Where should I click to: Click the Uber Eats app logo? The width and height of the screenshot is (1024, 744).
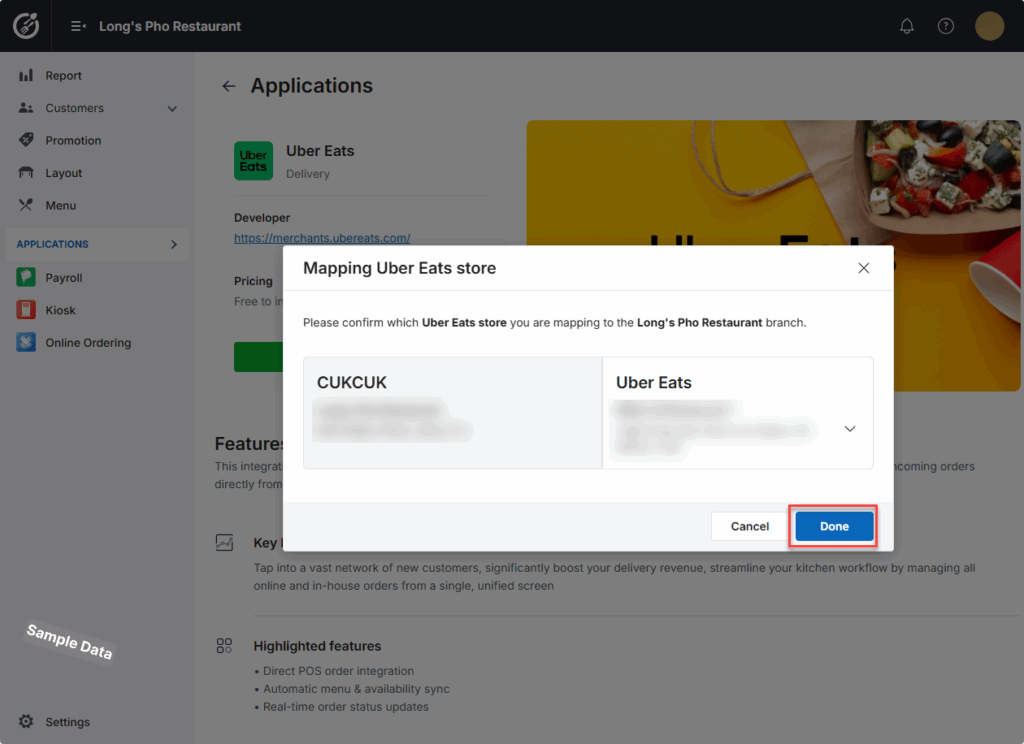tap(253, 161)
